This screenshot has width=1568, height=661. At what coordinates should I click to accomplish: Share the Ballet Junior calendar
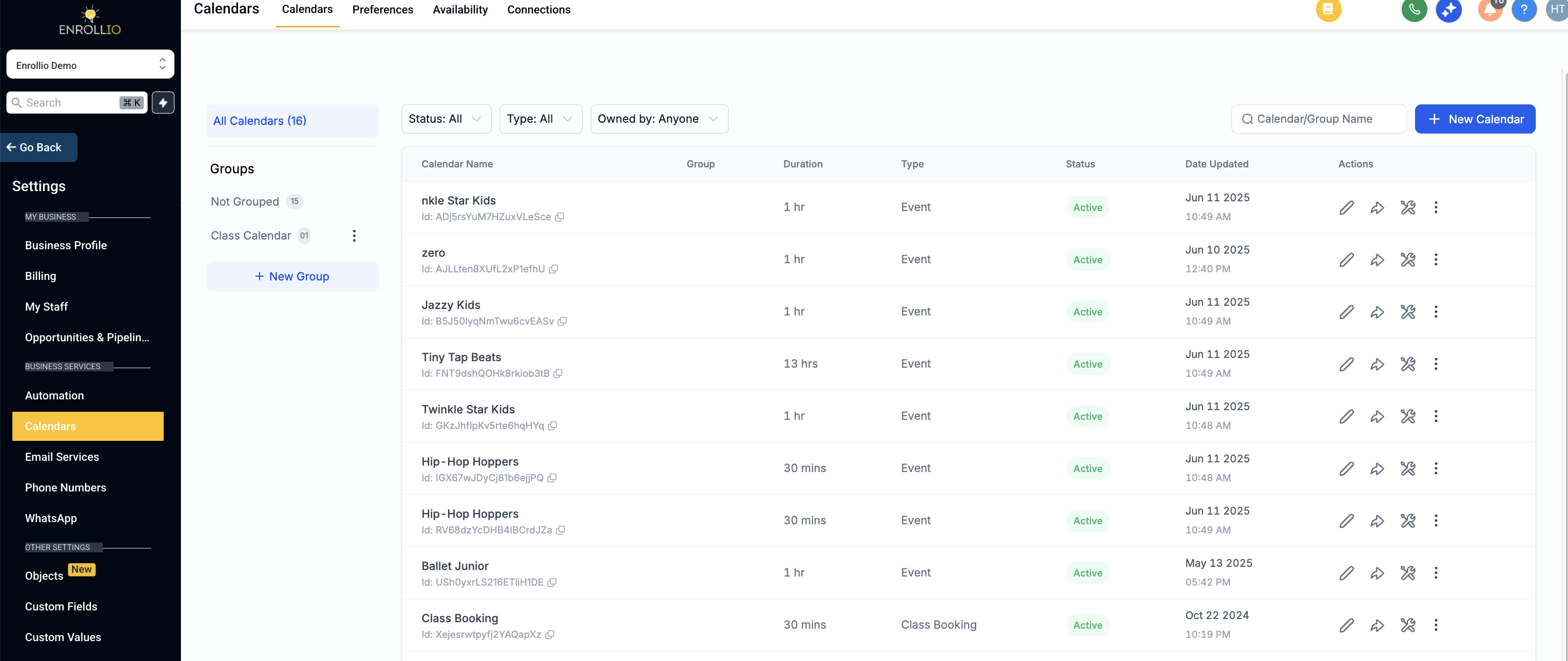point(1377,573)
